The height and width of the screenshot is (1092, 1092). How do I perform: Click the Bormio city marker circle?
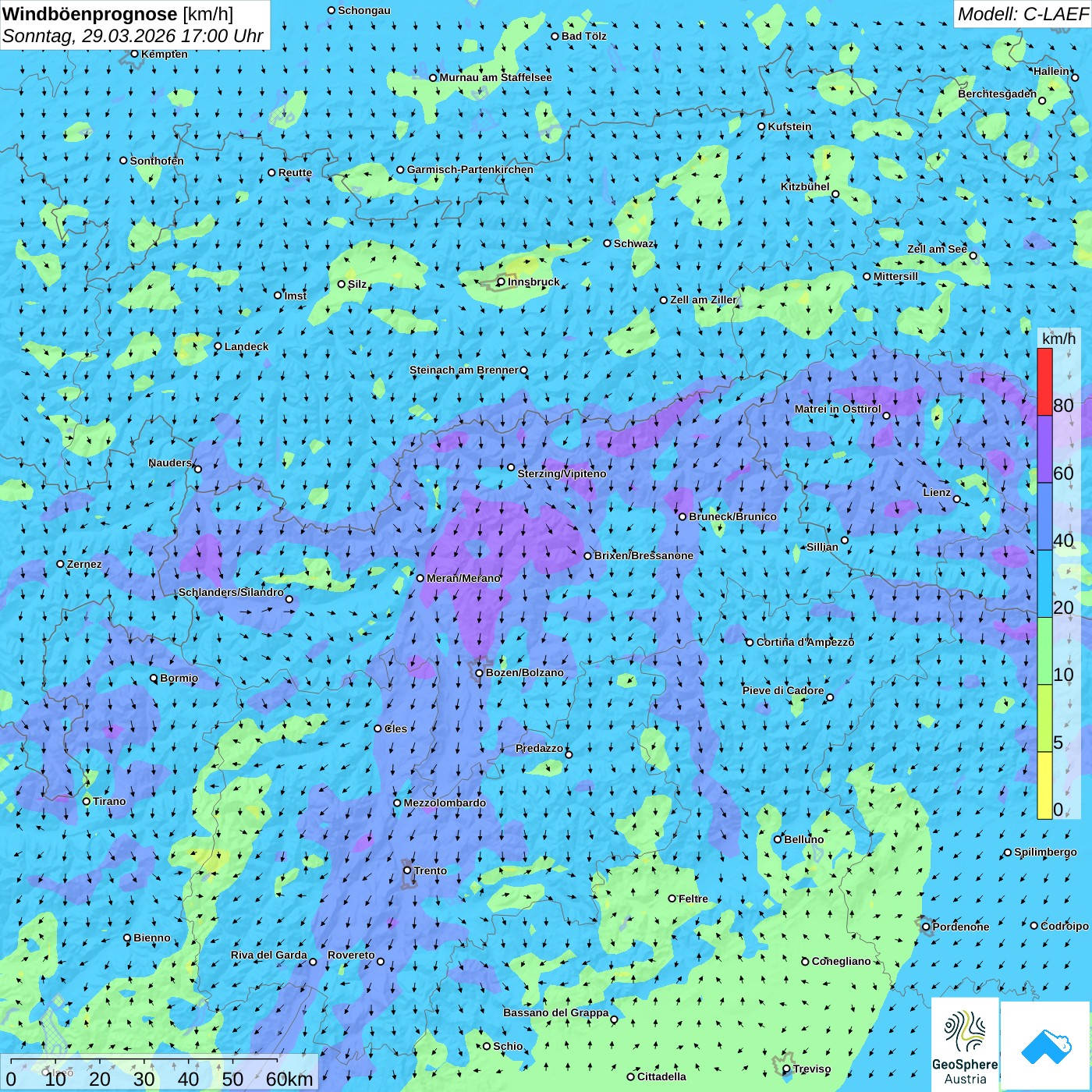[x=154, y=678]
